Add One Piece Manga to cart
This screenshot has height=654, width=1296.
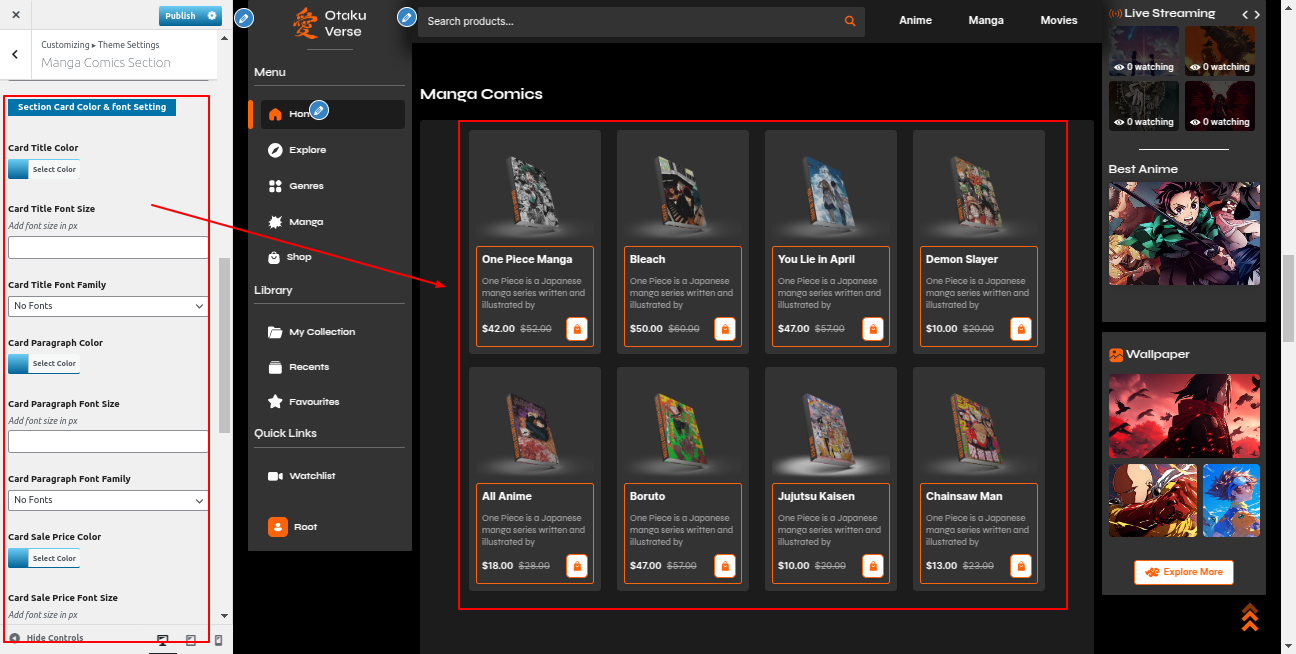click(x=577, y=329)
